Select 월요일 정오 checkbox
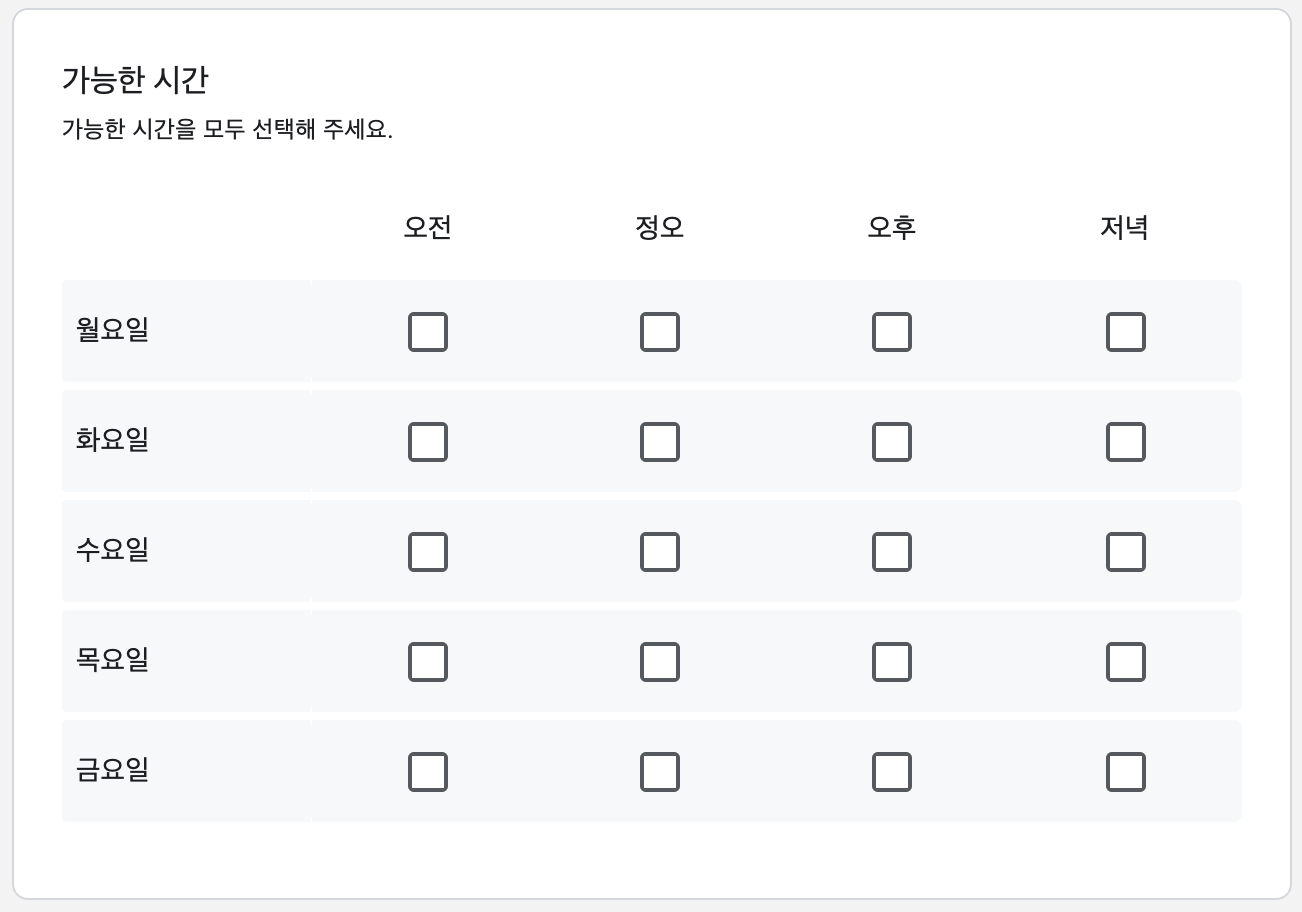The height and width of the screenshot is (912, 1302). [x=660, y=332]
